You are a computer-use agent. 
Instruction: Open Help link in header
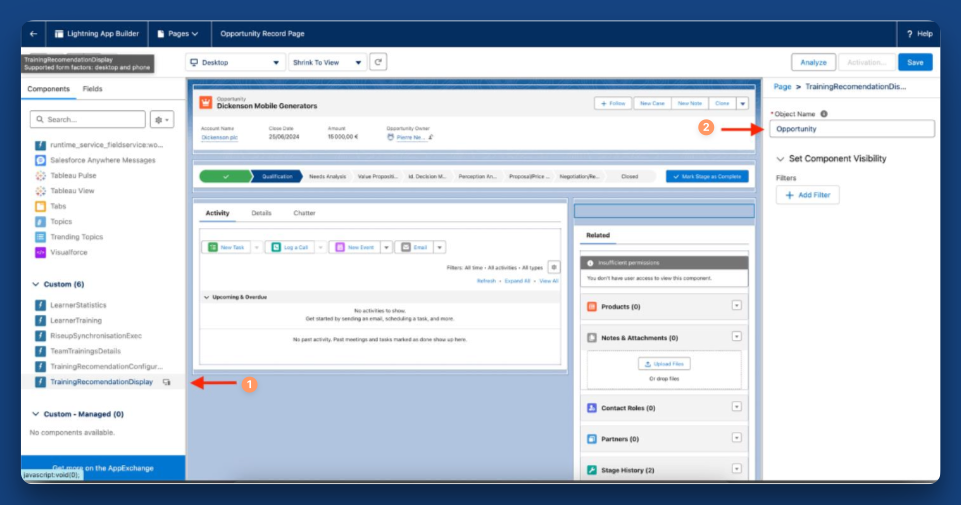pyautogui.click(x=919, y=34)
